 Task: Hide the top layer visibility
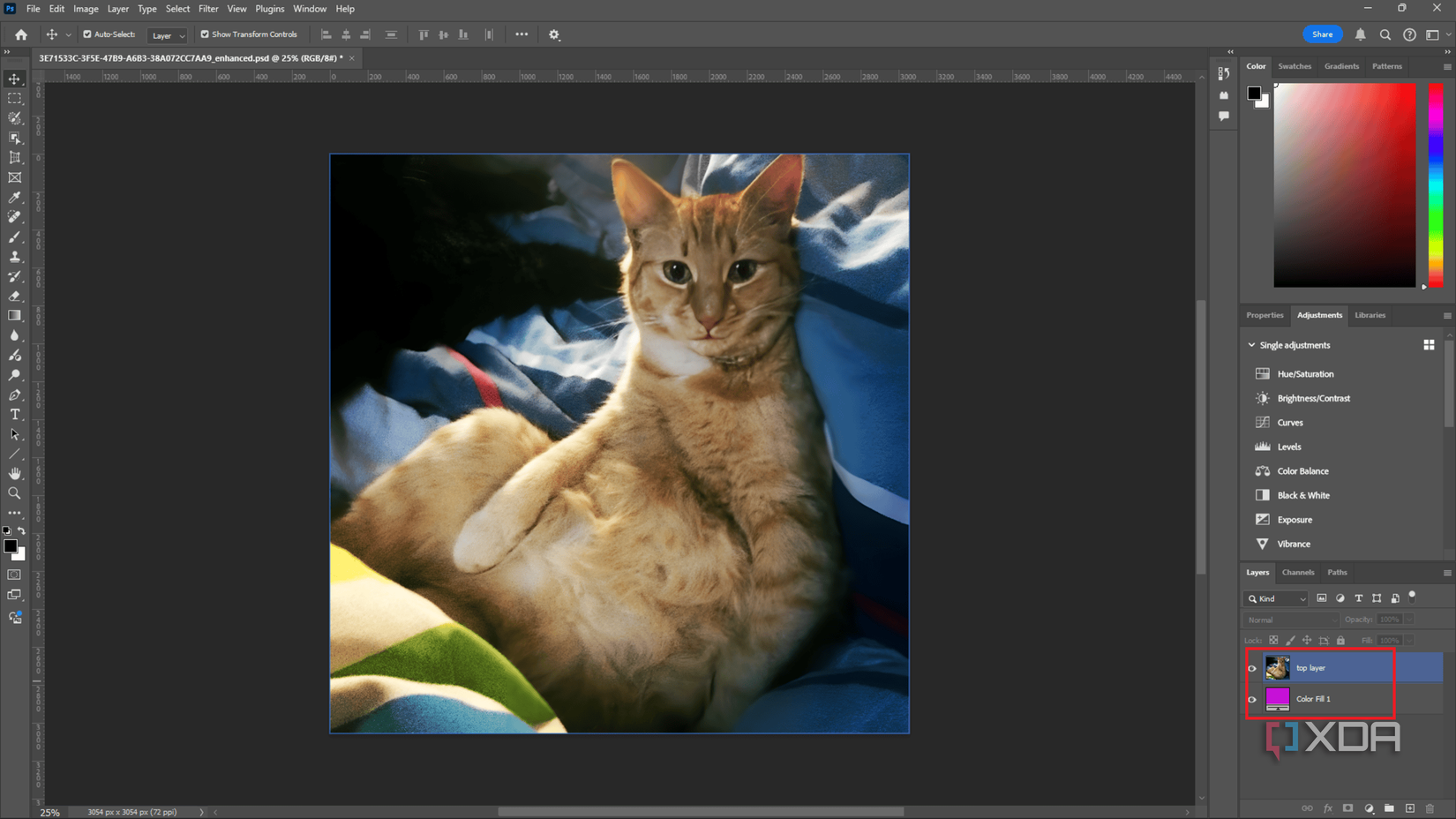click(1252, 668)
